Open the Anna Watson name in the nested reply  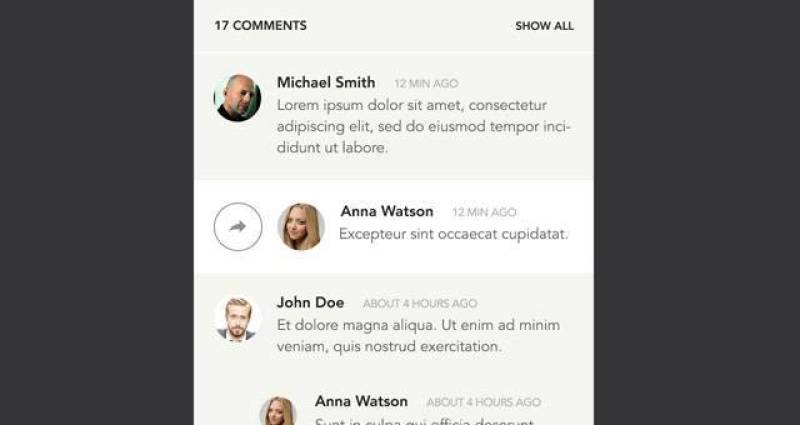coord(361,402)
